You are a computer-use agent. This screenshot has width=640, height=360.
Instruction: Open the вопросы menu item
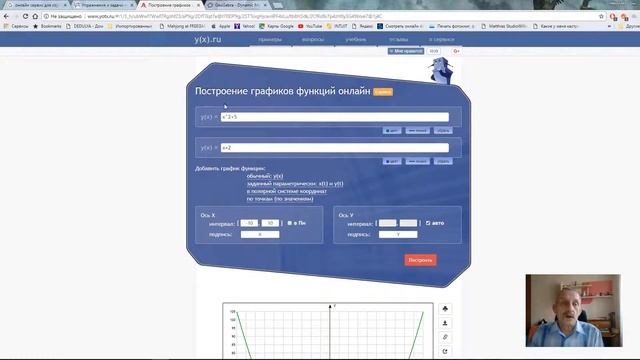tap(313, 40)
